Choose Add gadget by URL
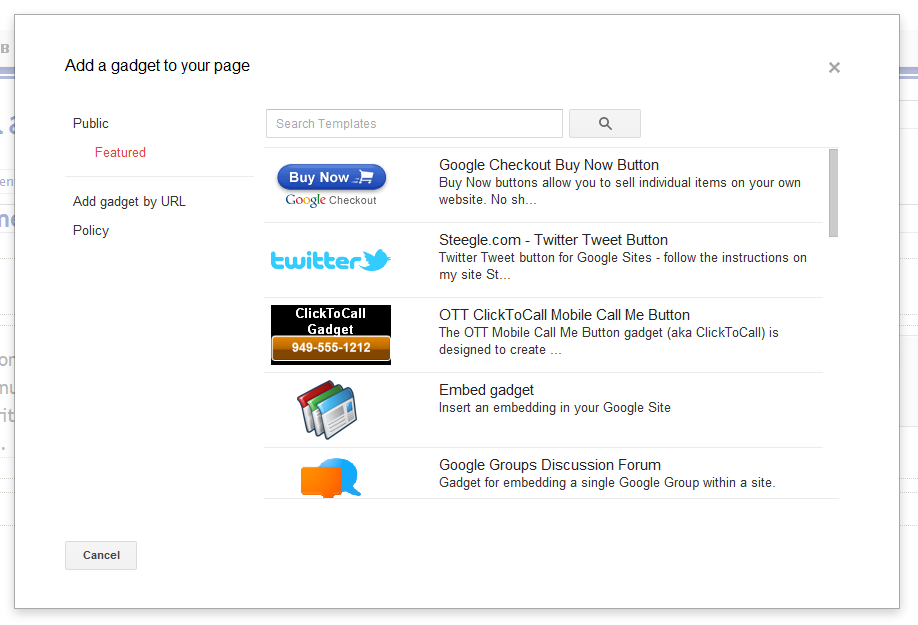This screenshot has width=918, height=625. click(129, 201)
